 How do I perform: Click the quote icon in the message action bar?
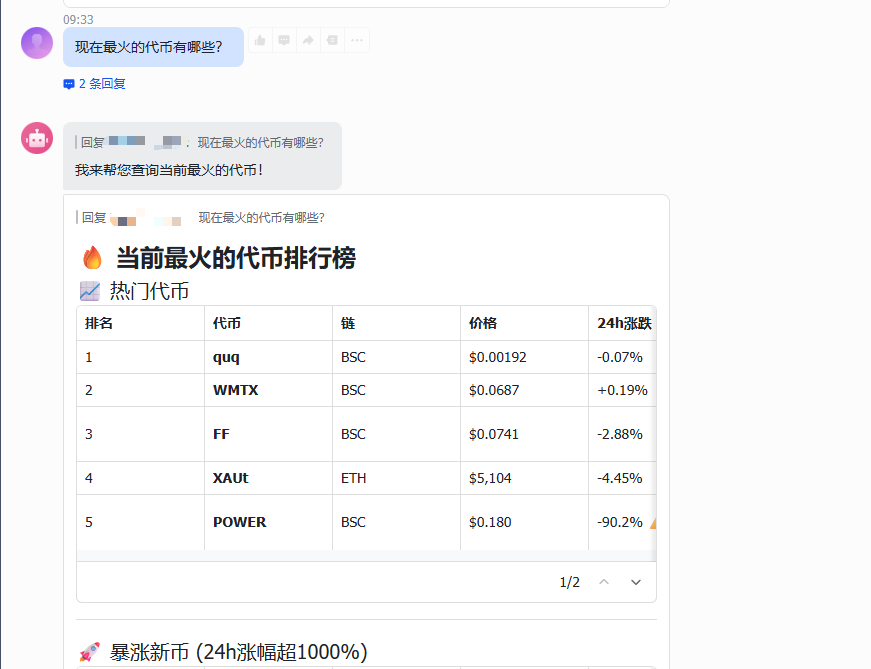coord(331,40)
